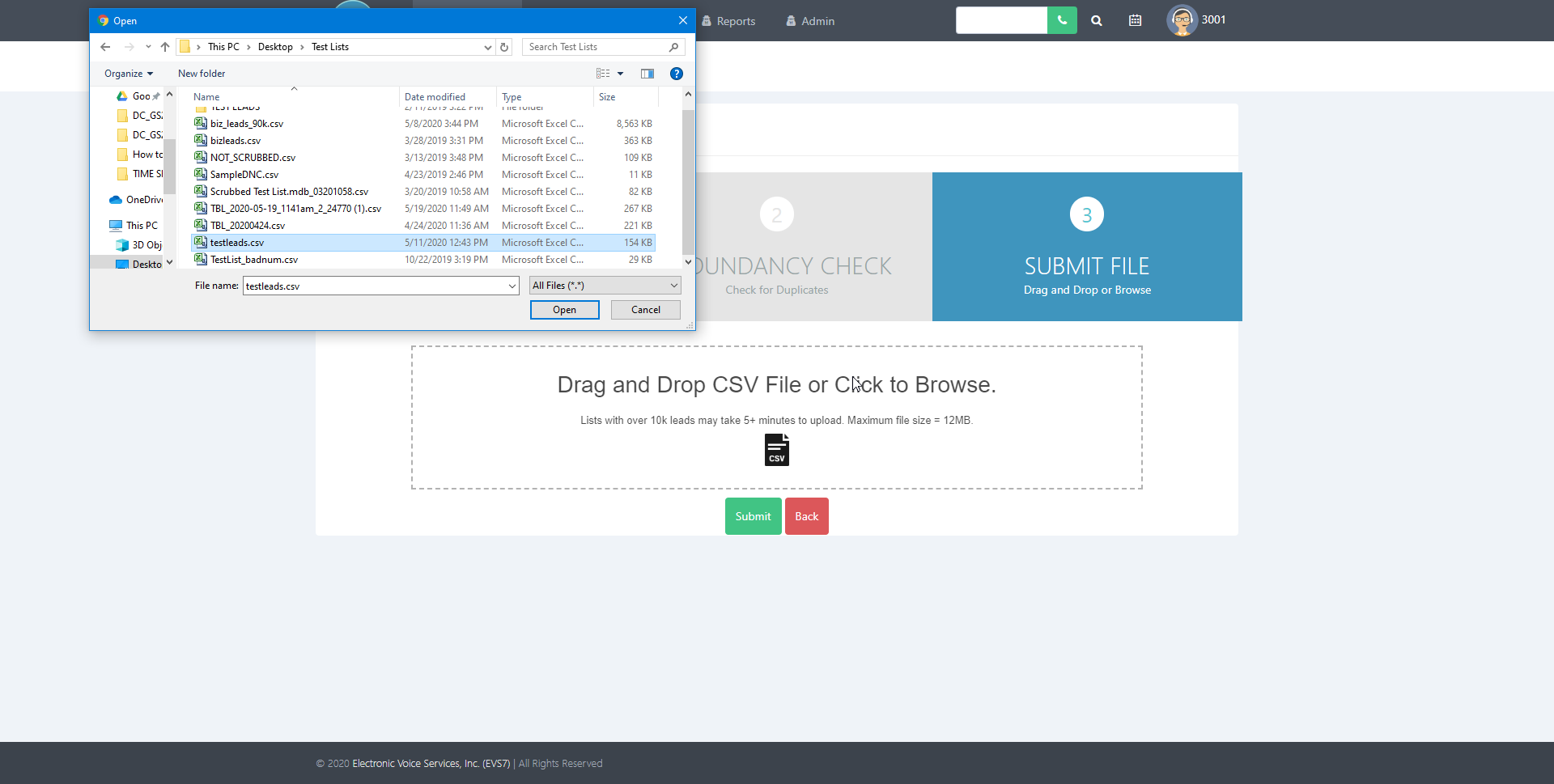1554x784 pixels.
Task: Select TIME folder in navigation pane
Action: [x=139, y=174]
